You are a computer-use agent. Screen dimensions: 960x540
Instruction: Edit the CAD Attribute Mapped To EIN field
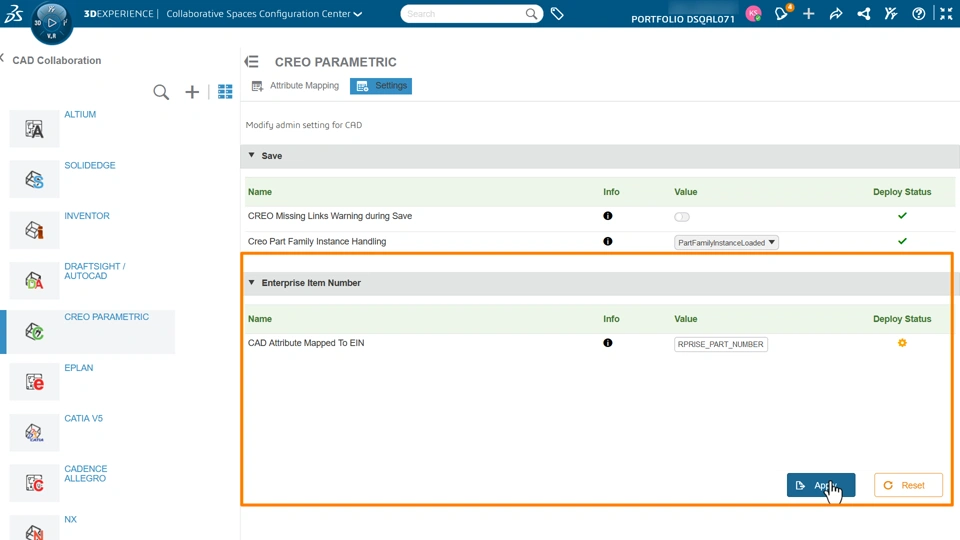(721, 344)
